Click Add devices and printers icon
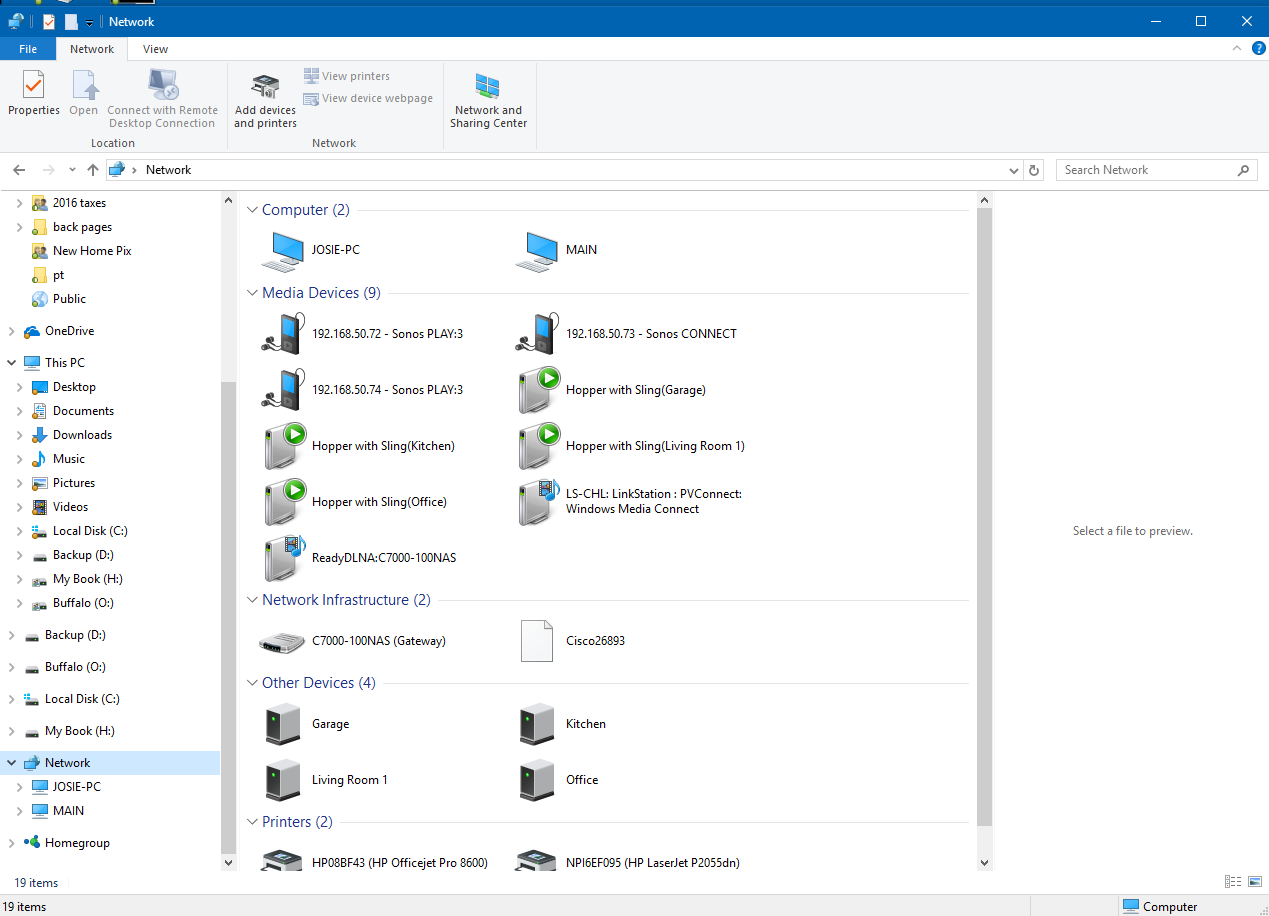This screenshot has height=916, width=1269. click(x=265, y=100)
